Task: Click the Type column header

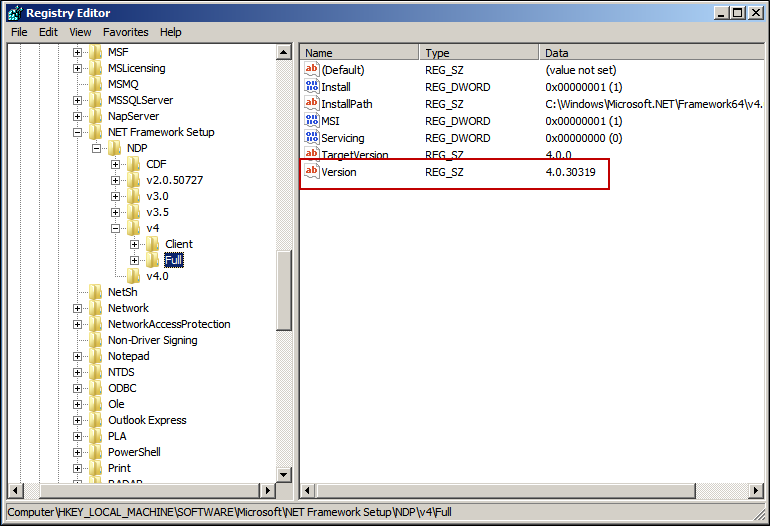Action: tap(479, 53)
